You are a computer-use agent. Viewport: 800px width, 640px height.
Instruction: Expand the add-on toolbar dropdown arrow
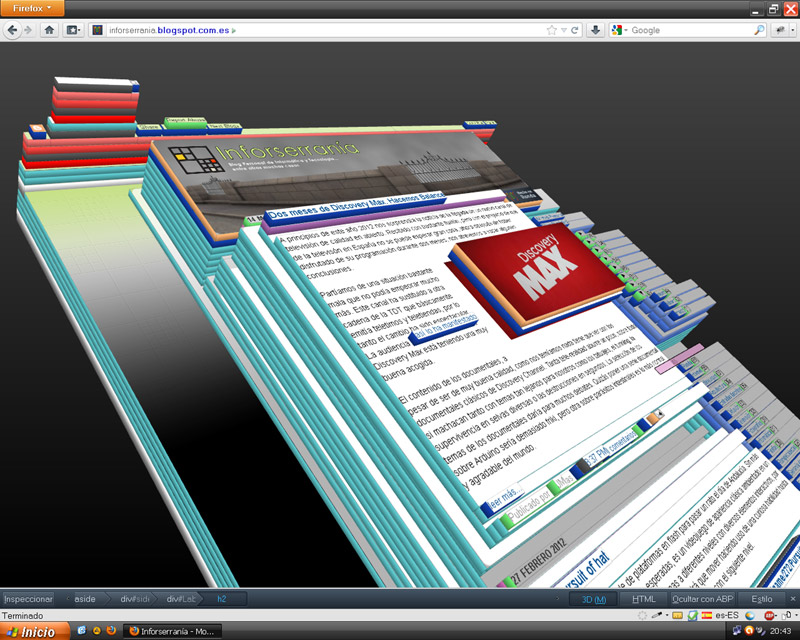click(792, 30)
